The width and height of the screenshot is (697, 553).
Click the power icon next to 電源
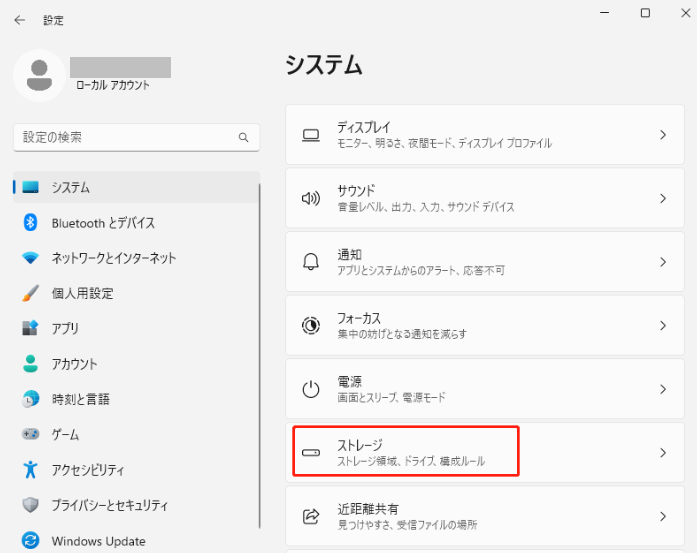tap(310, 389)
